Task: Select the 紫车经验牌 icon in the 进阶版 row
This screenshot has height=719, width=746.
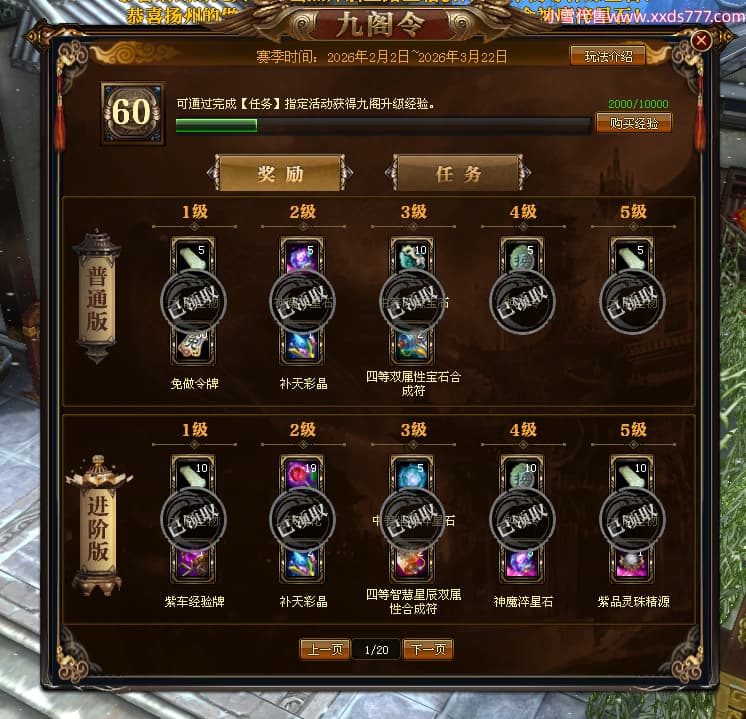Action: click(x=193, y=565)
